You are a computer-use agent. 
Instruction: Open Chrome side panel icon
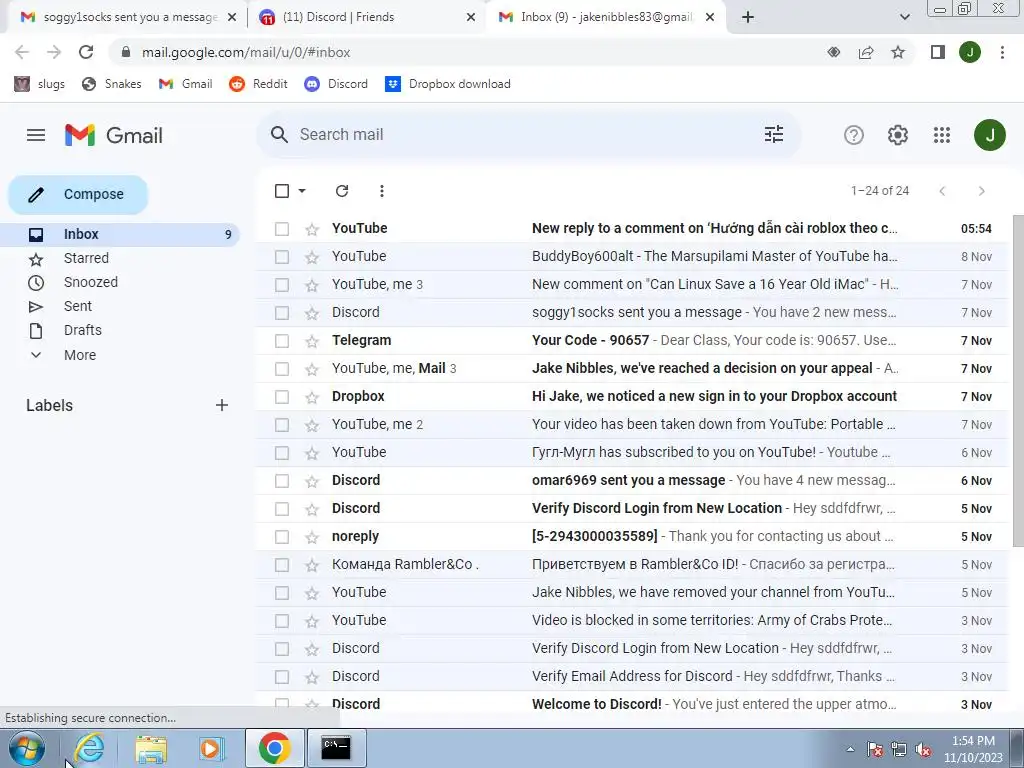coord(938,52)
